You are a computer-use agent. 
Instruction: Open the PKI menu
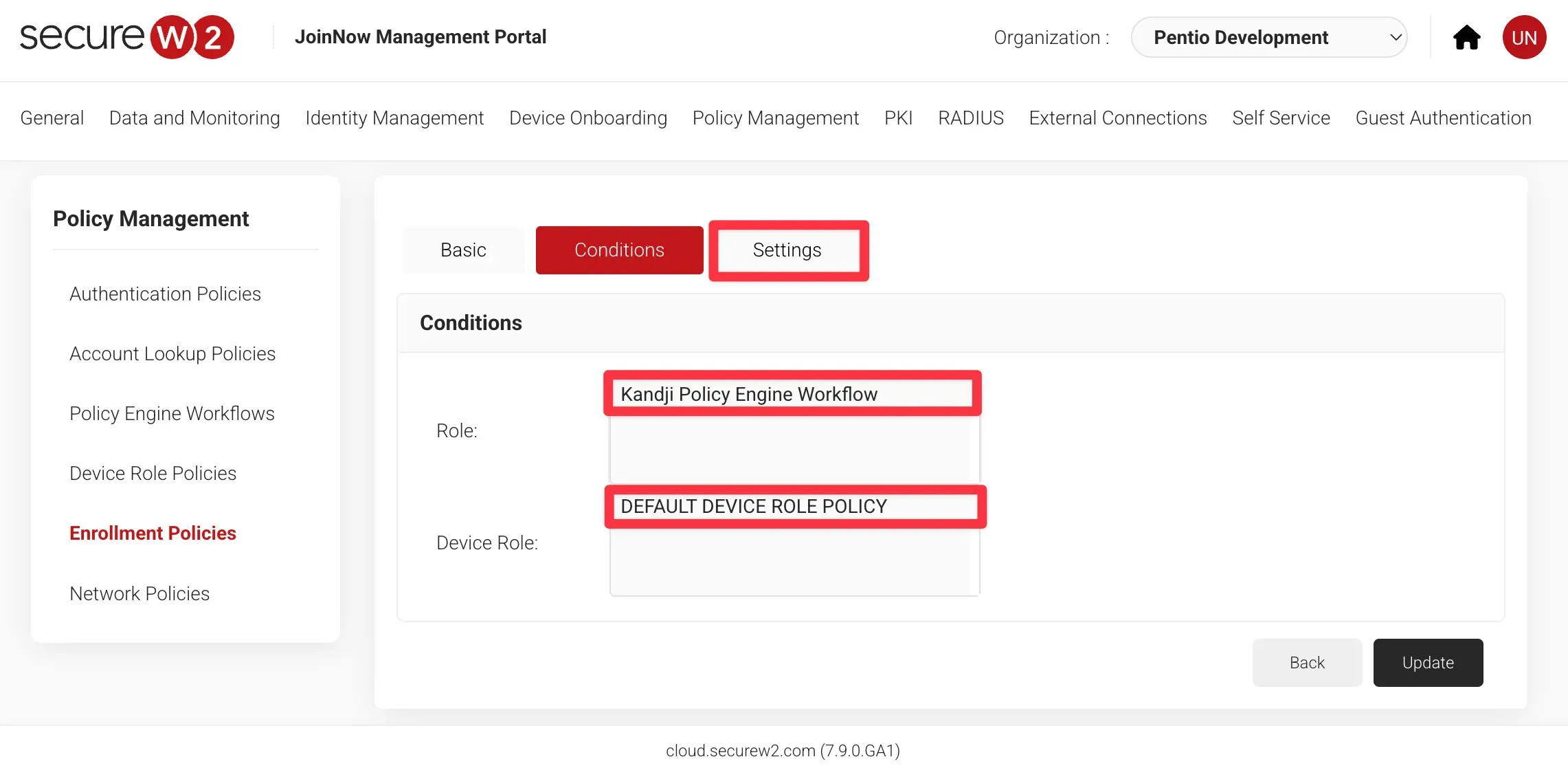coord(898,118)
